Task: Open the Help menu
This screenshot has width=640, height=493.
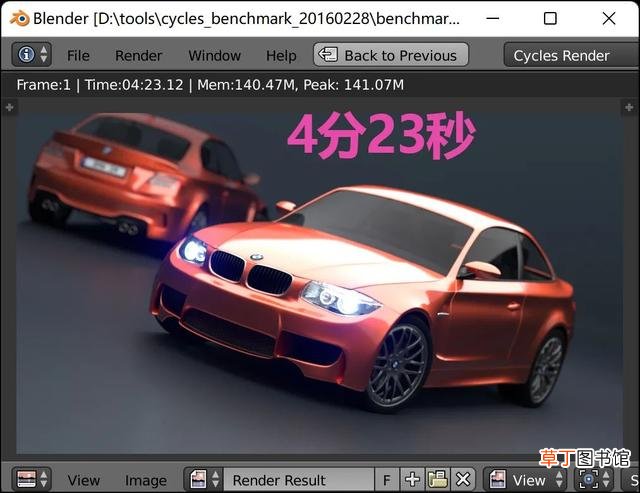Action: point(281,56)
